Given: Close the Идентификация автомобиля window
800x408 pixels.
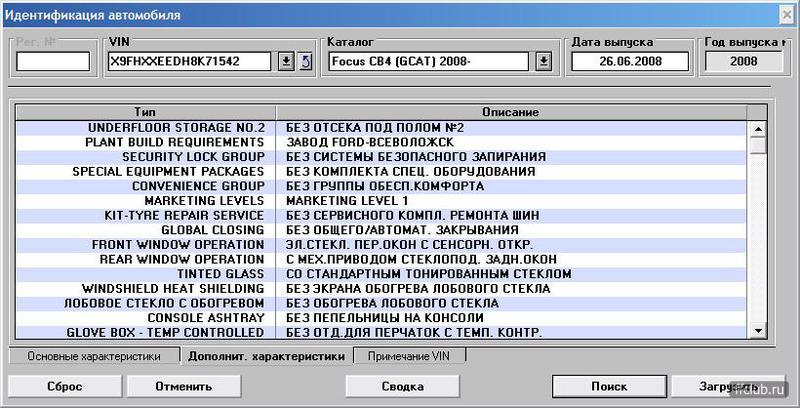Looking at the screenshot, I should (x=787, y=15).
